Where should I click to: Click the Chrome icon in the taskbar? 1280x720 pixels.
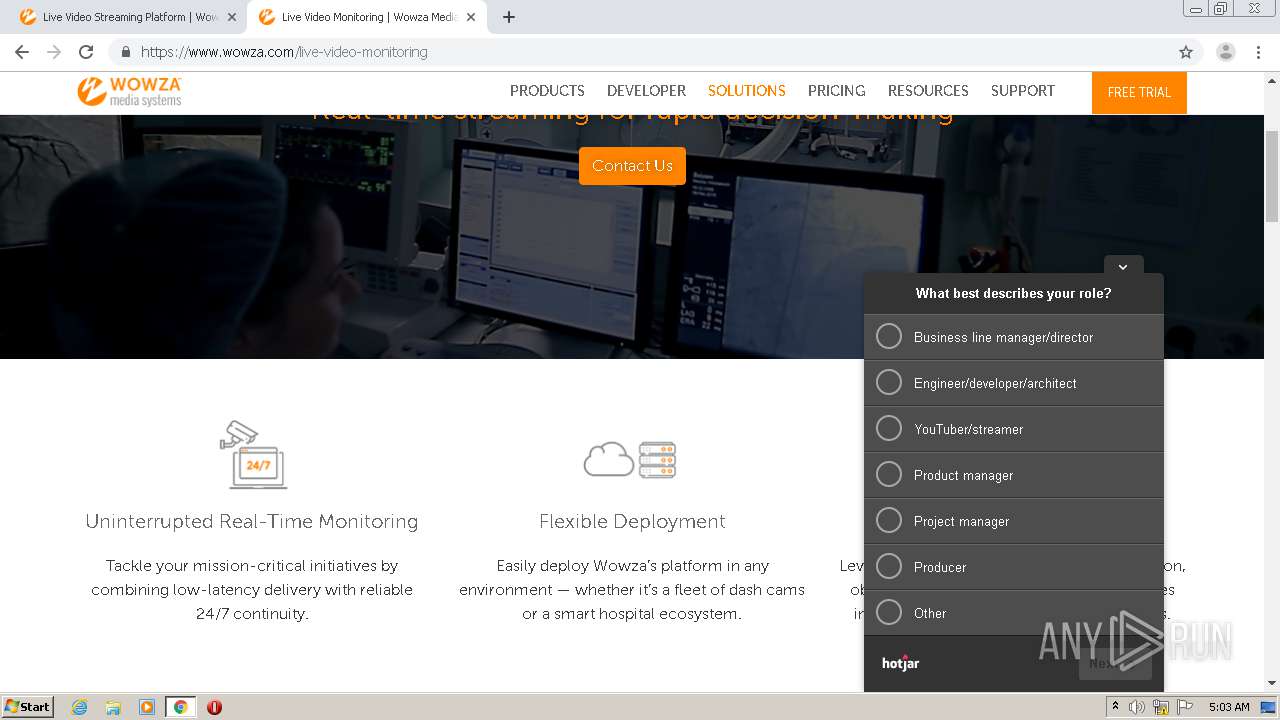coord(181,707)
